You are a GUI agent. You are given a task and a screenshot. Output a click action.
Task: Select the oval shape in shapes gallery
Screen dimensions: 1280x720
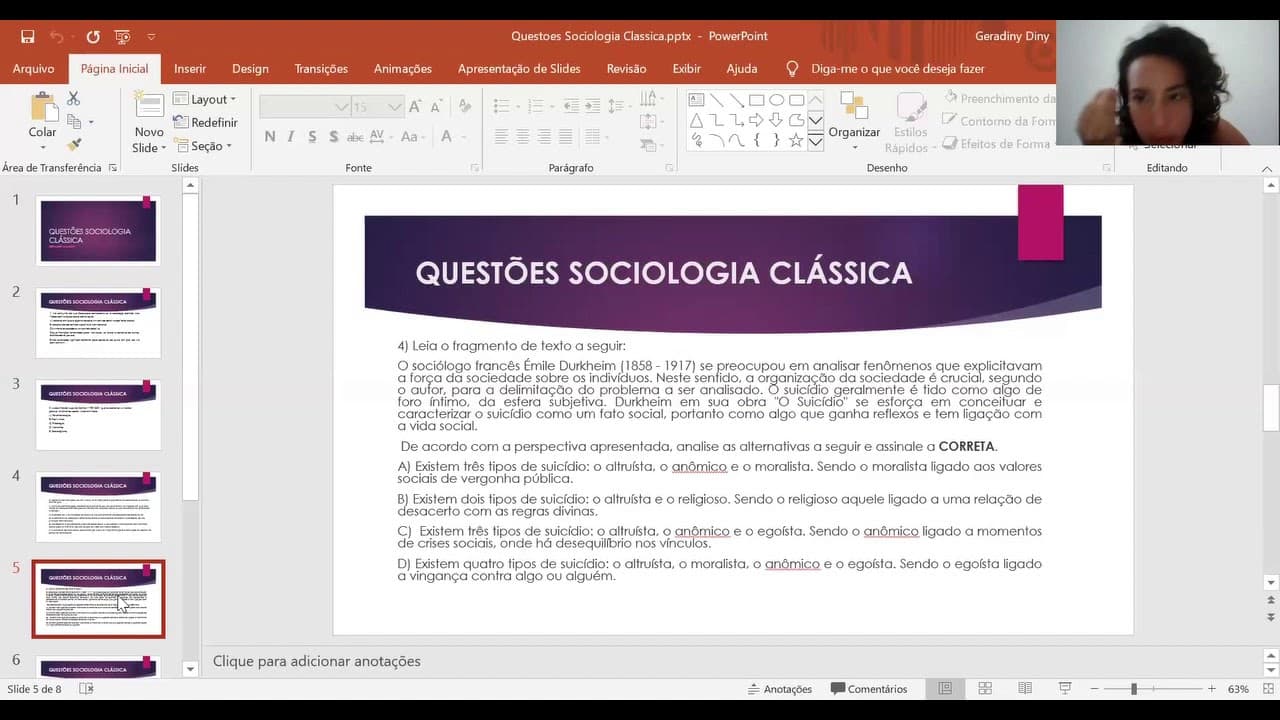tap(776, 100)
